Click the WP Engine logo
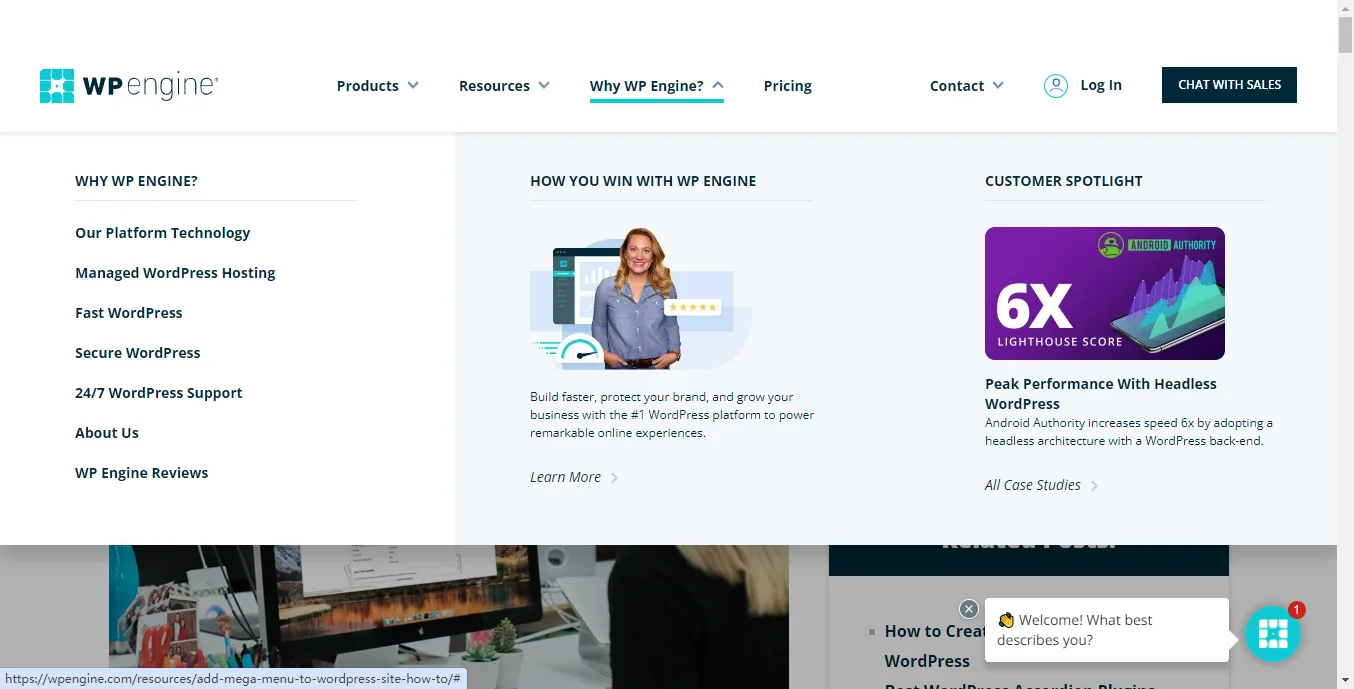Image resolution: width=1354 pixels, height=689 pixels. pos(129,86)
